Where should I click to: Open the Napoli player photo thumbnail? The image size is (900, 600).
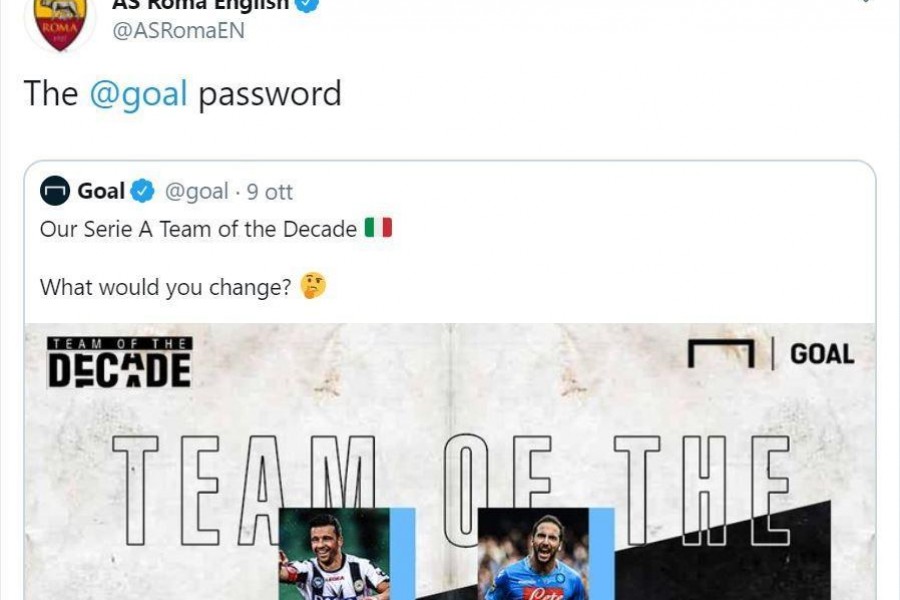(x=533, y=554)
